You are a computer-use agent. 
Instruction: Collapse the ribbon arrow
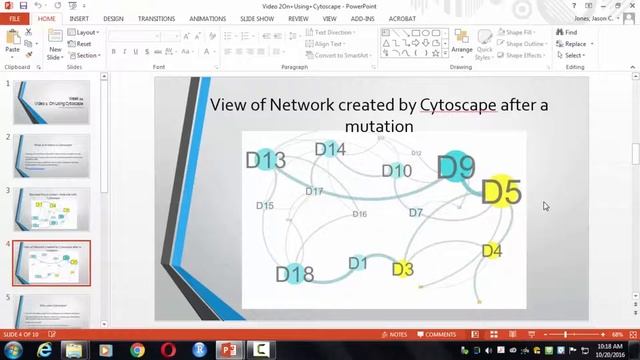633,67
